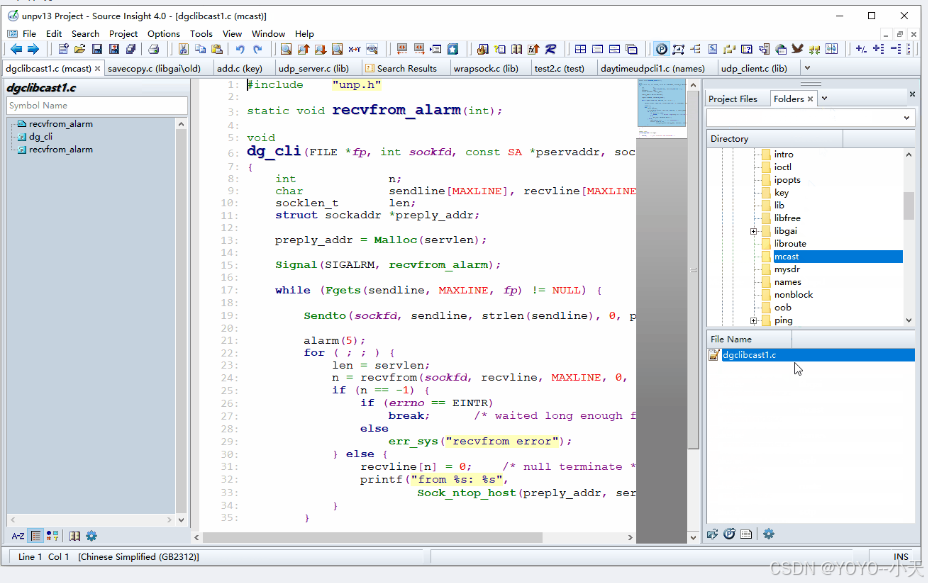
Task: Open the Options menu
Action: [x=163, y=34]
